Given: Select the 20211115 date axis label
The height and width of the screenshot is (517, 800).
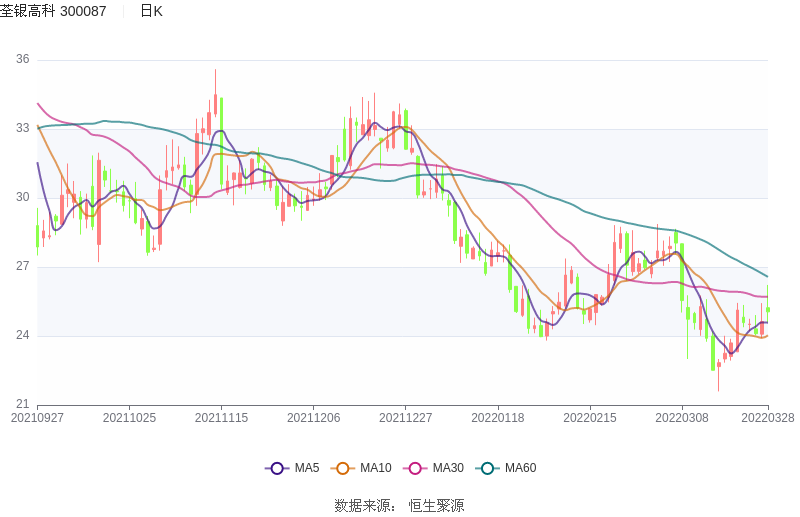Looking at the screenshot, I should click(x=221, y=418).
